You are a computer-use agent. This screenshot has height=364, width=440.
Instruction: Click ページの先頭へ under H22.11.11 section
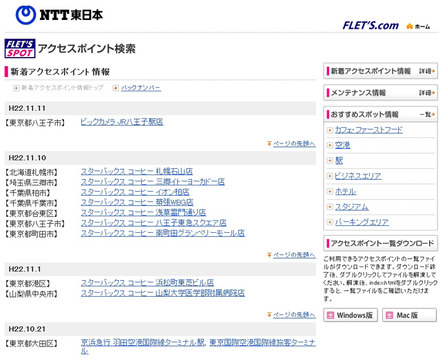tap(294, 144)
